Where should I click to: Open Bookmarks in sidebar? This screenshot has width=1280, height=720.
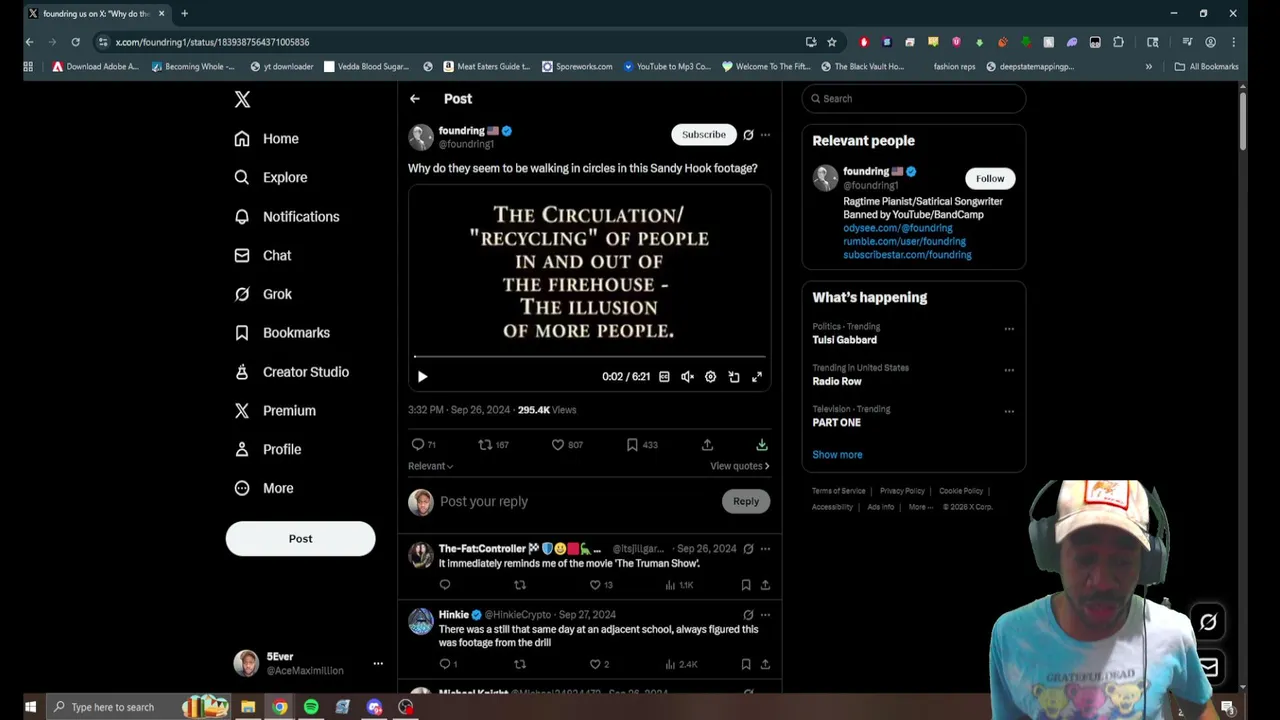[x=281, y=333]
